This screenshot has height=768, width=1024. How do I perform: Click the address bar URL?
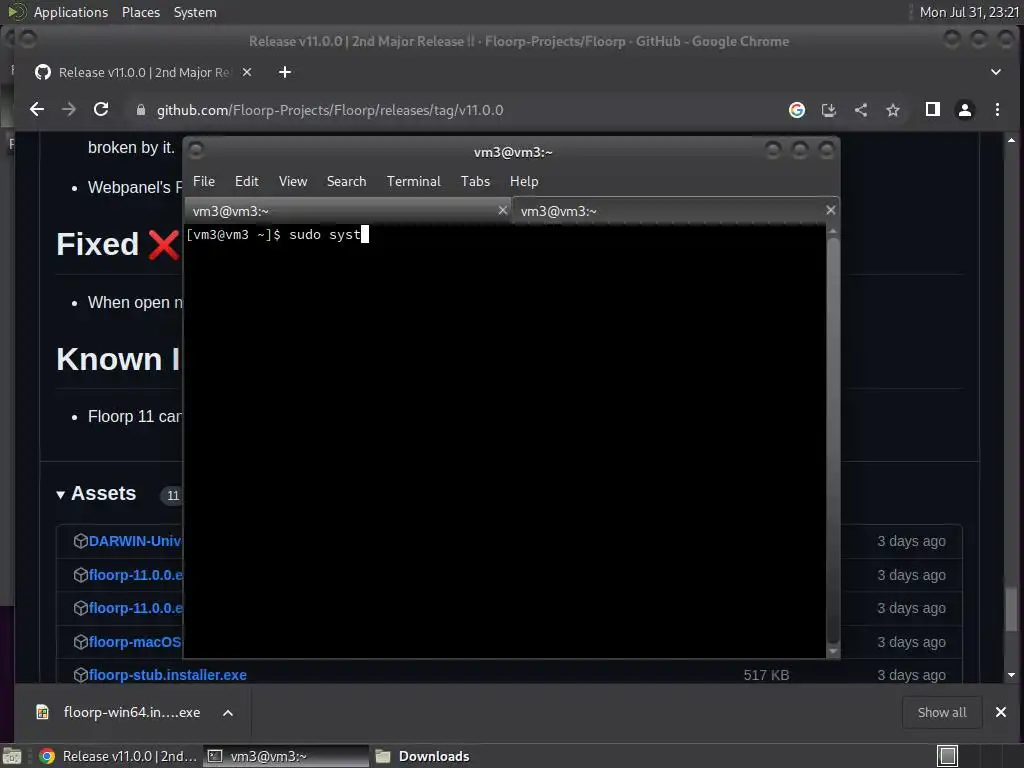tap(330, 110)
